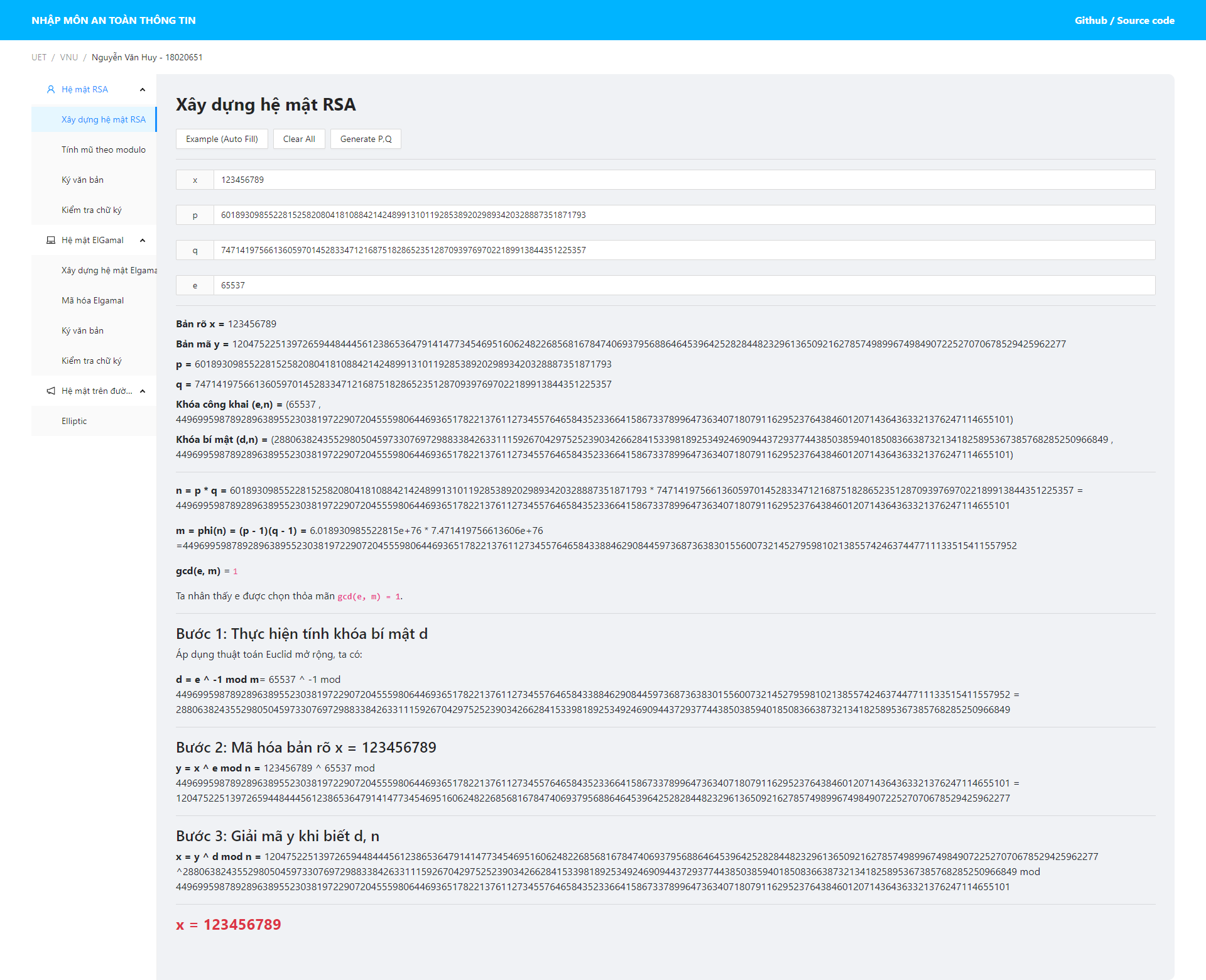Viewport: 1206px width, 980px height.
Task: Click the user icon beside Hệ mật RSA
Action: (51, 89)
